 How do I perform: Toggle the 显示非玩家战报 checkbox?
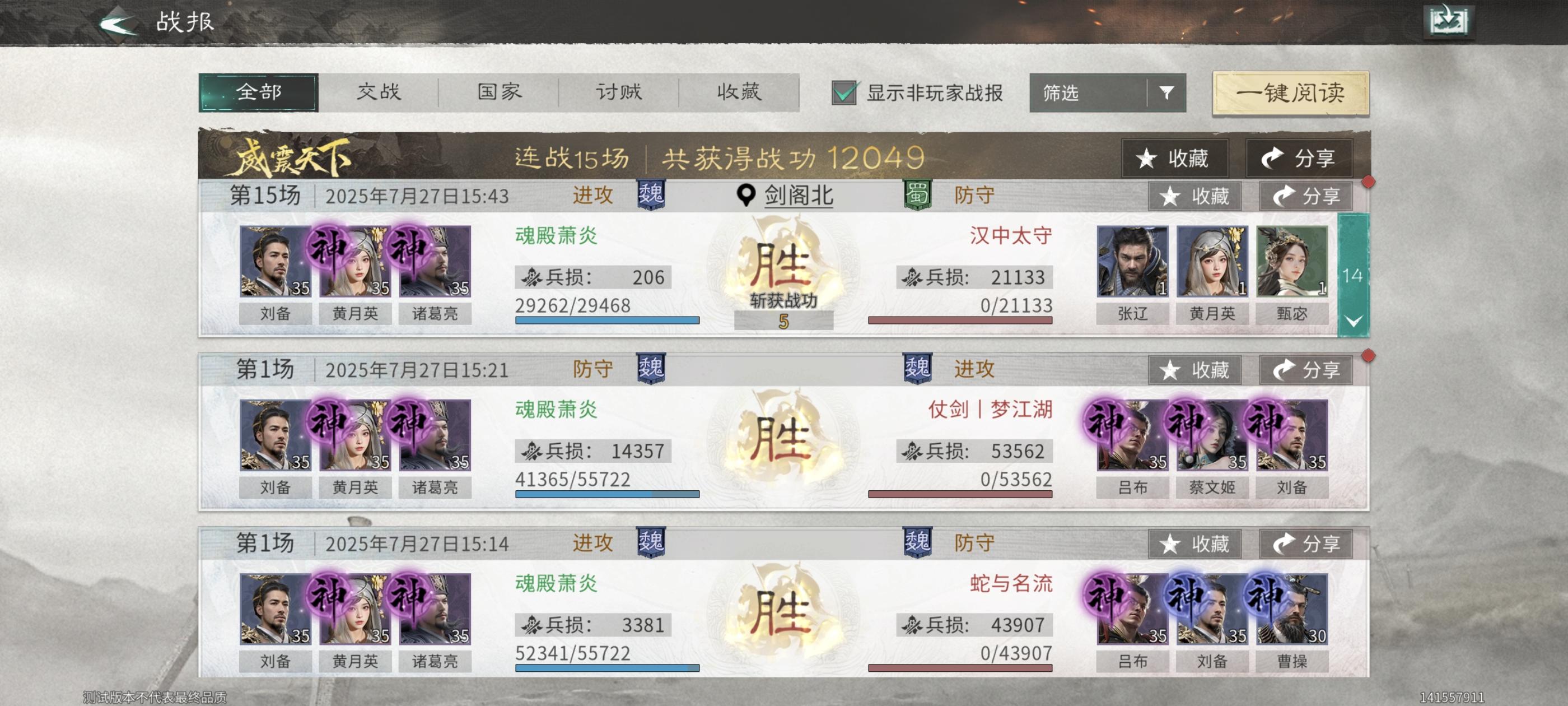tap(844, 92)
